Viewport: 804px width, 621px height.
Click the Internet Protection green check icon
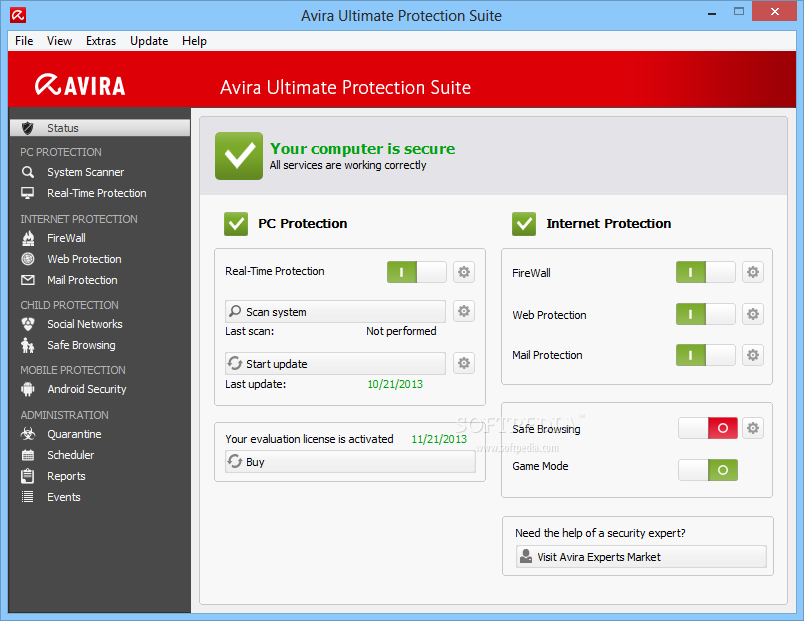[x=524, y=224]
